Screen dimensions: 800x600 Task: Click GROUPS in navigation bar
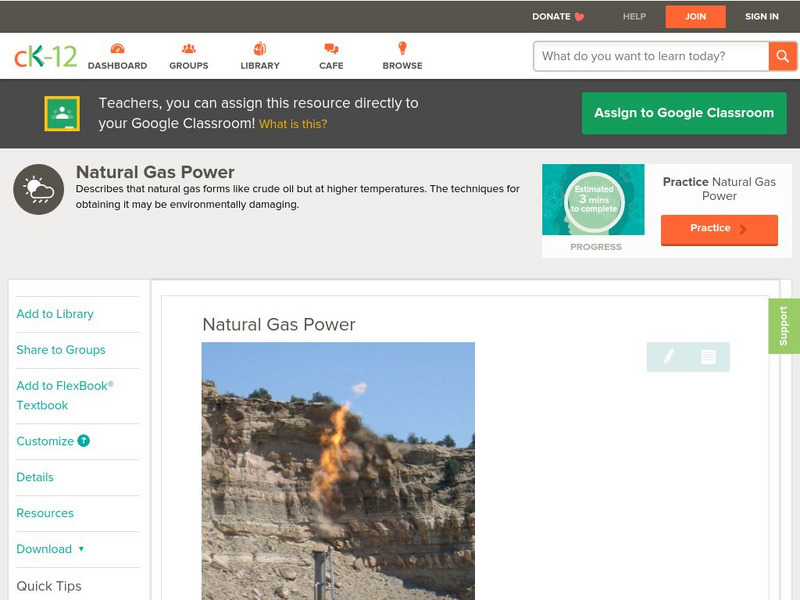click(x=189, y=66)
